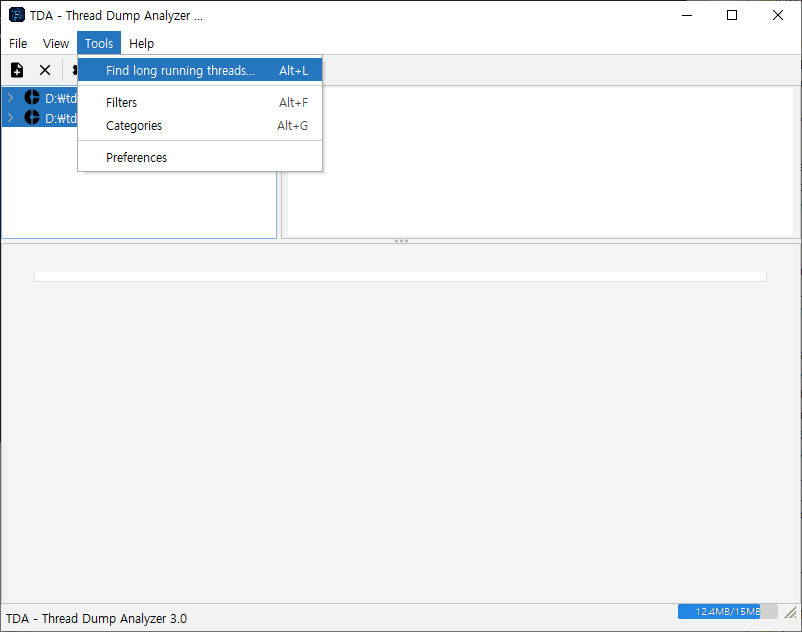Click the first thread dump file icon

pos(32,98)
